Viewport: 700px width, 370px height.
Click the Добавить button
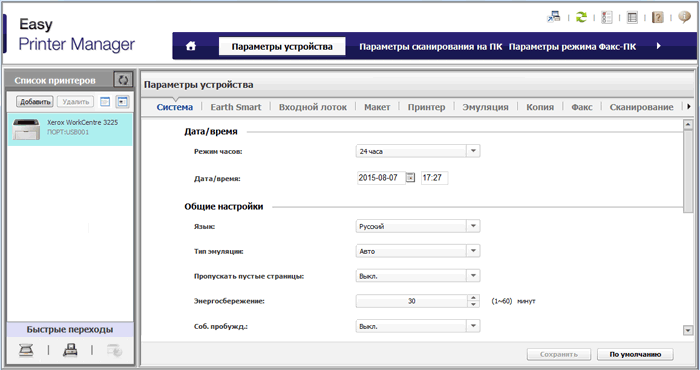point(35,102)
